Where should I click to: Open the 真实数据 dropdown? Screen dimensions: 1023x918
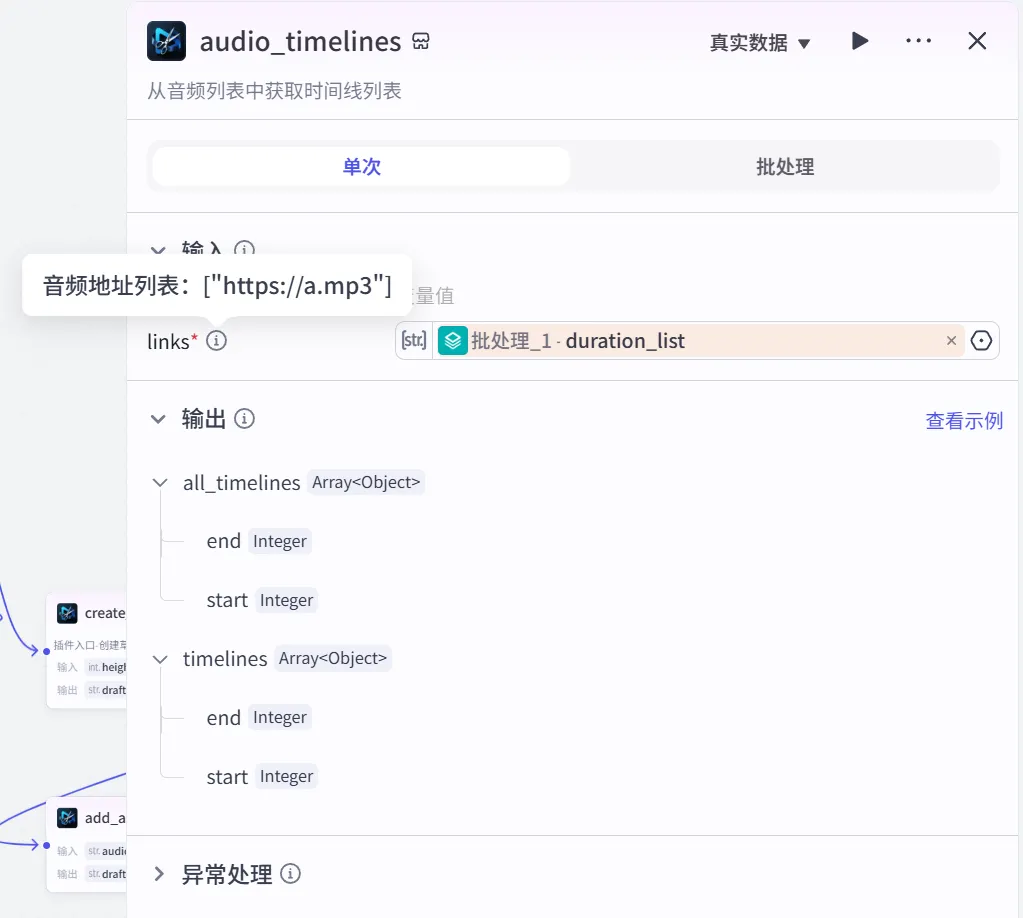(760, 42)
